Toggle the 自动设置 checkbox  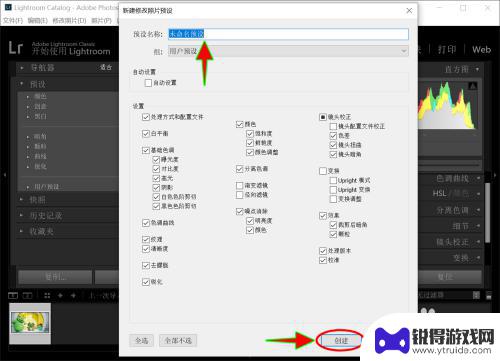pos(148,83)
